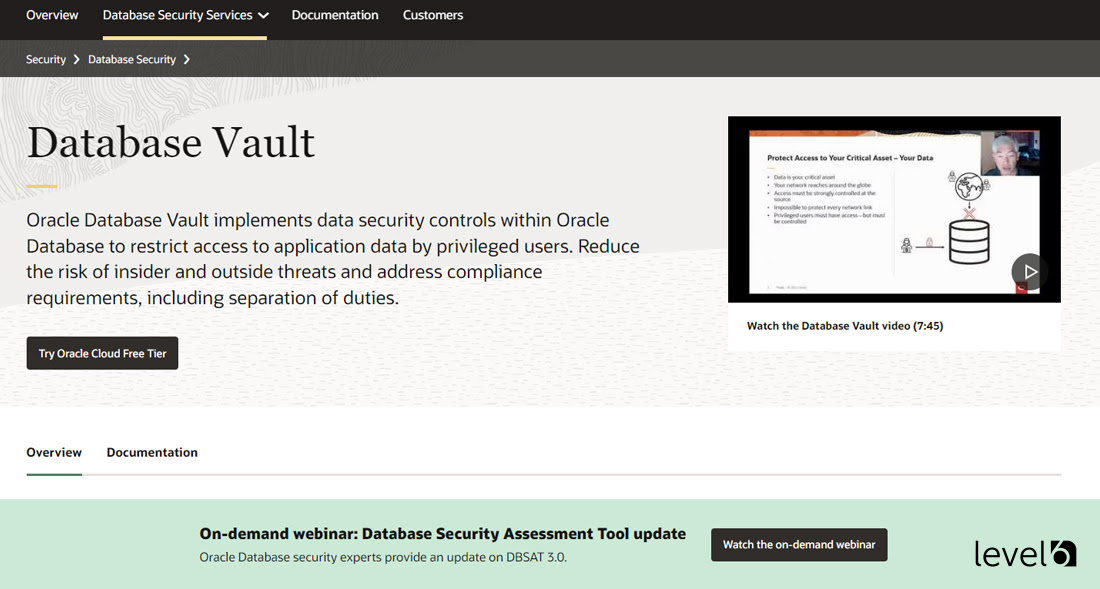Image resolution: width=1100 pixels, height=589 pixels.
Task: Open the Customers page from top navigation
Action: point(432,15)
